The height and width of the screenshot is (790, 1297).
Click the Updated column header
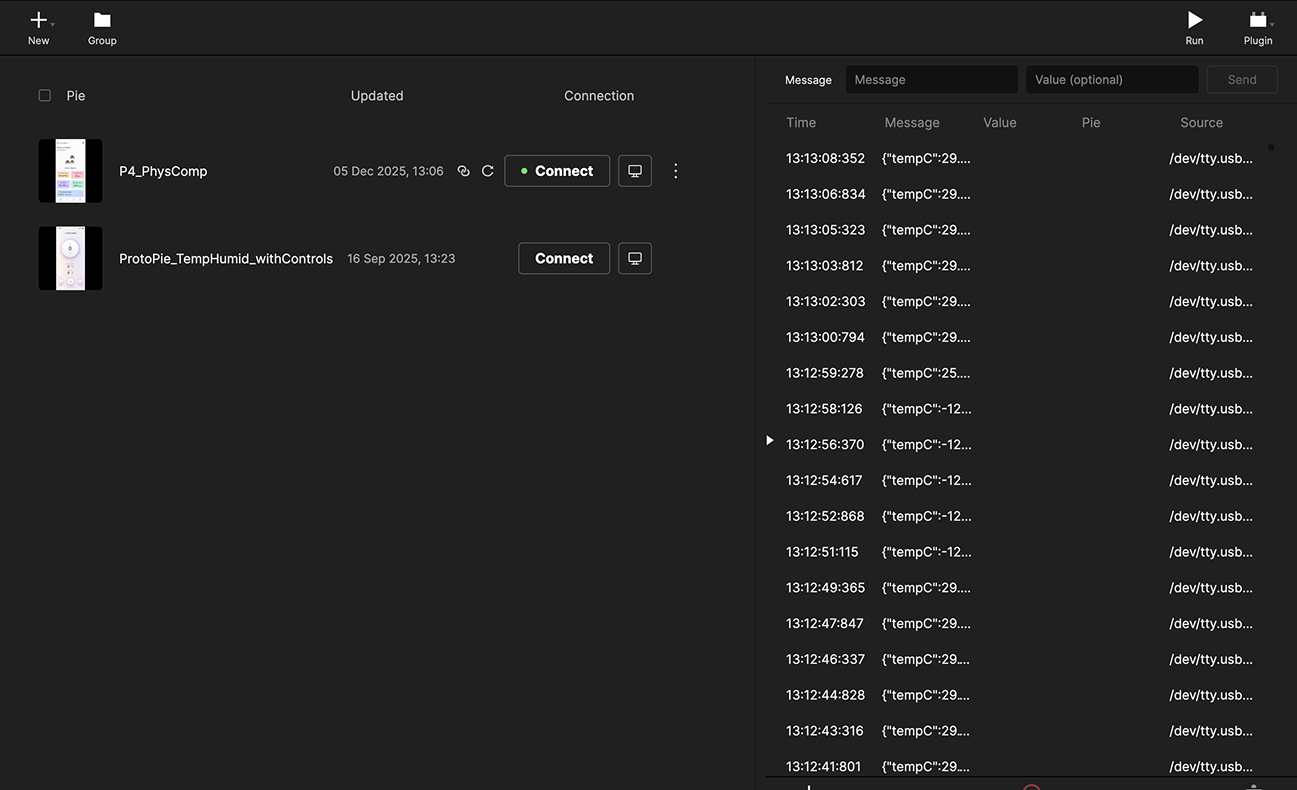(377, 95)
